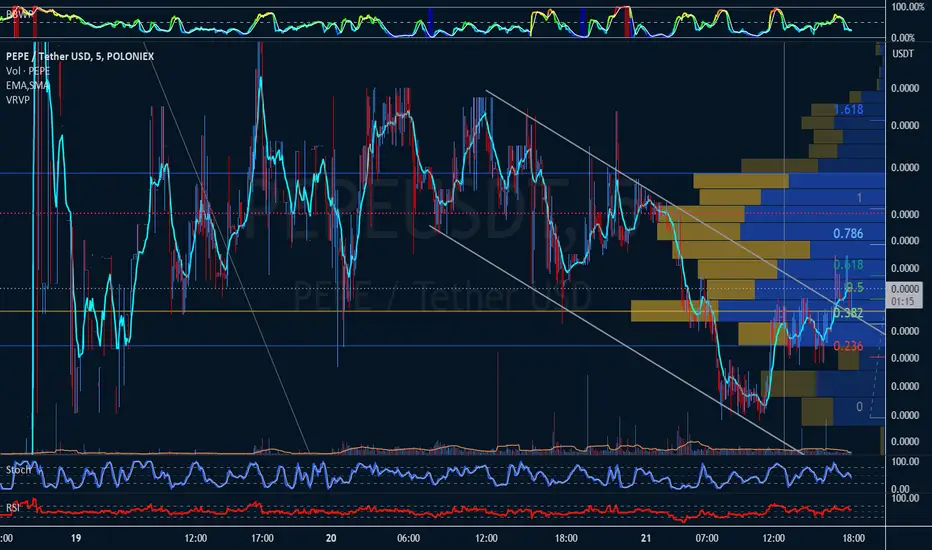Select the EMA,SMA indicator legend
This screenshot has height=550, width=932.
coord(27,86)
